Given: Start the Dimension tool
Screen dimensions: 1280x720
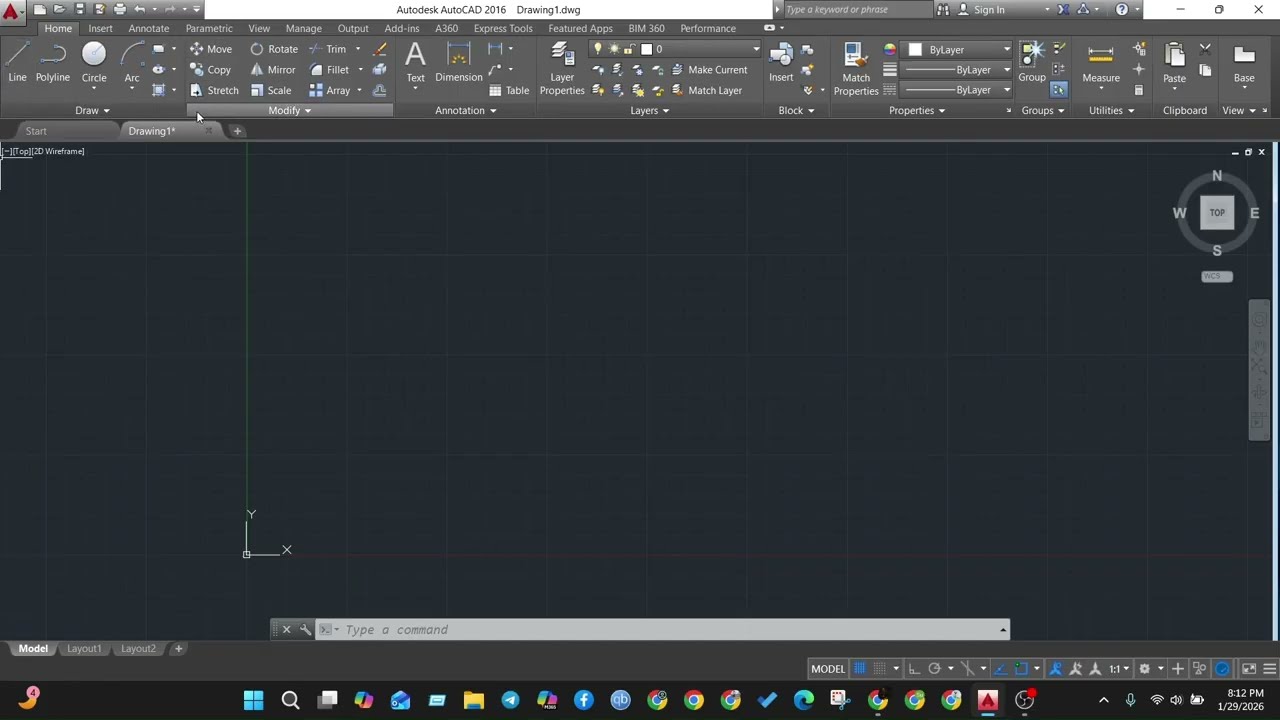Looking at the screenshot, I should click(459, 62).
